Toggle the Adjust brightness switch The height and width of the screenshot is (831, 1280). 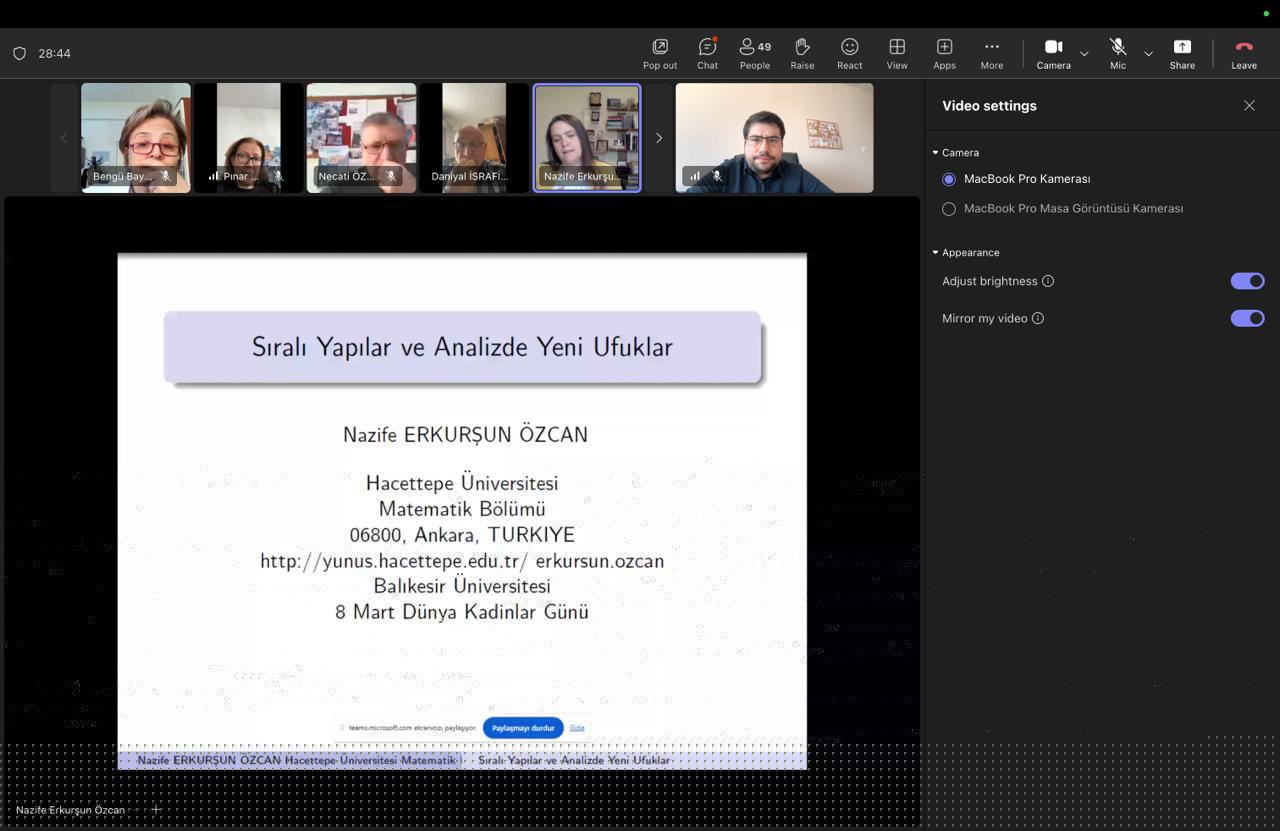click(1247, 281)
